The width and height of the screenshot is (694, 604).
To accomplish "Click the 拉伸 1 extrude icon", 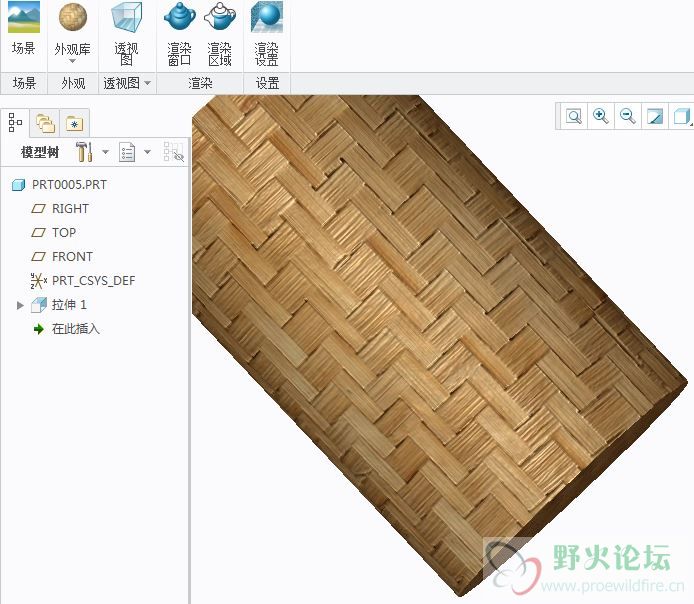I will point(39,304).
